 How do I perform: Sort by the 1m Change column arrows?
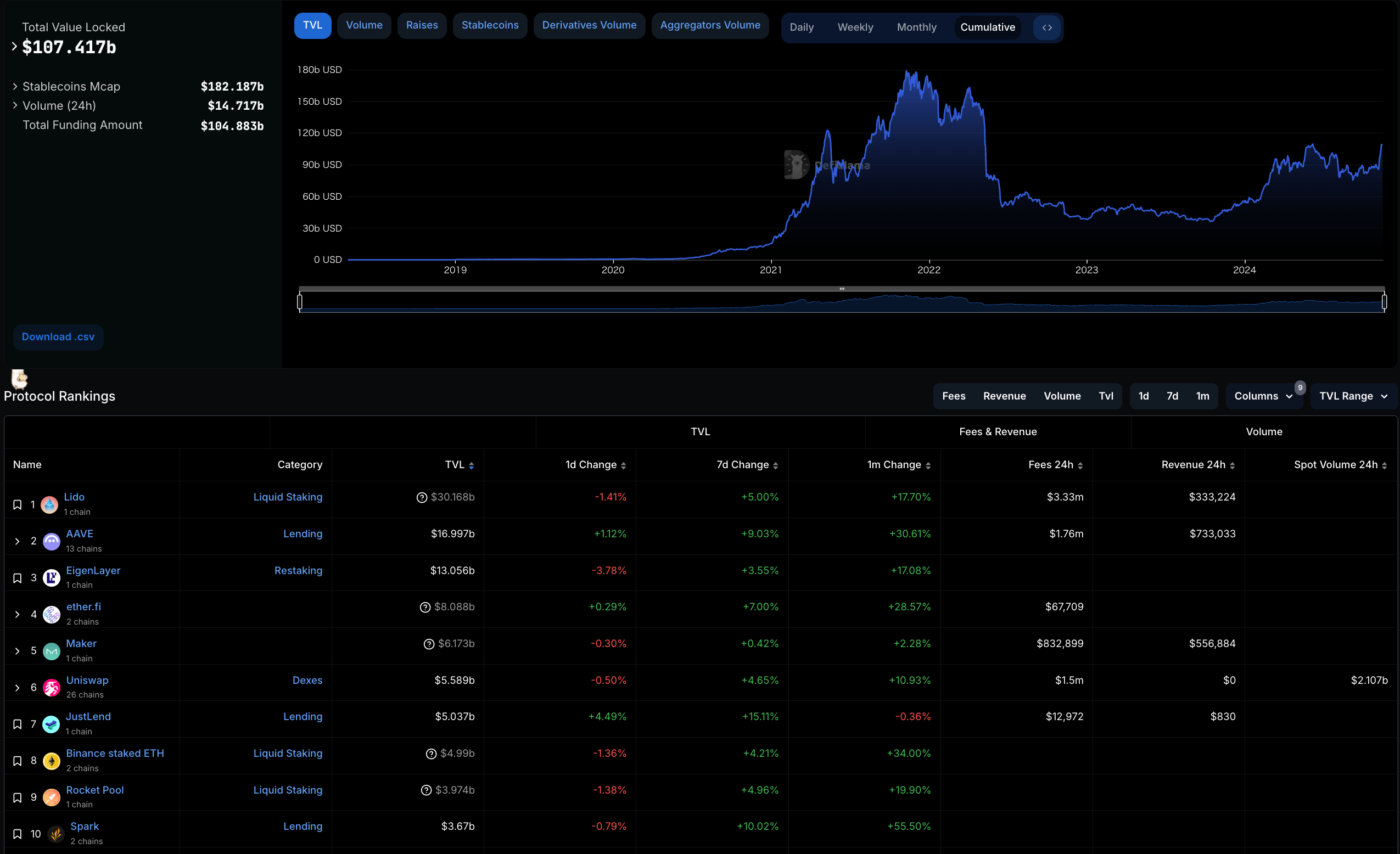[928, 465]
